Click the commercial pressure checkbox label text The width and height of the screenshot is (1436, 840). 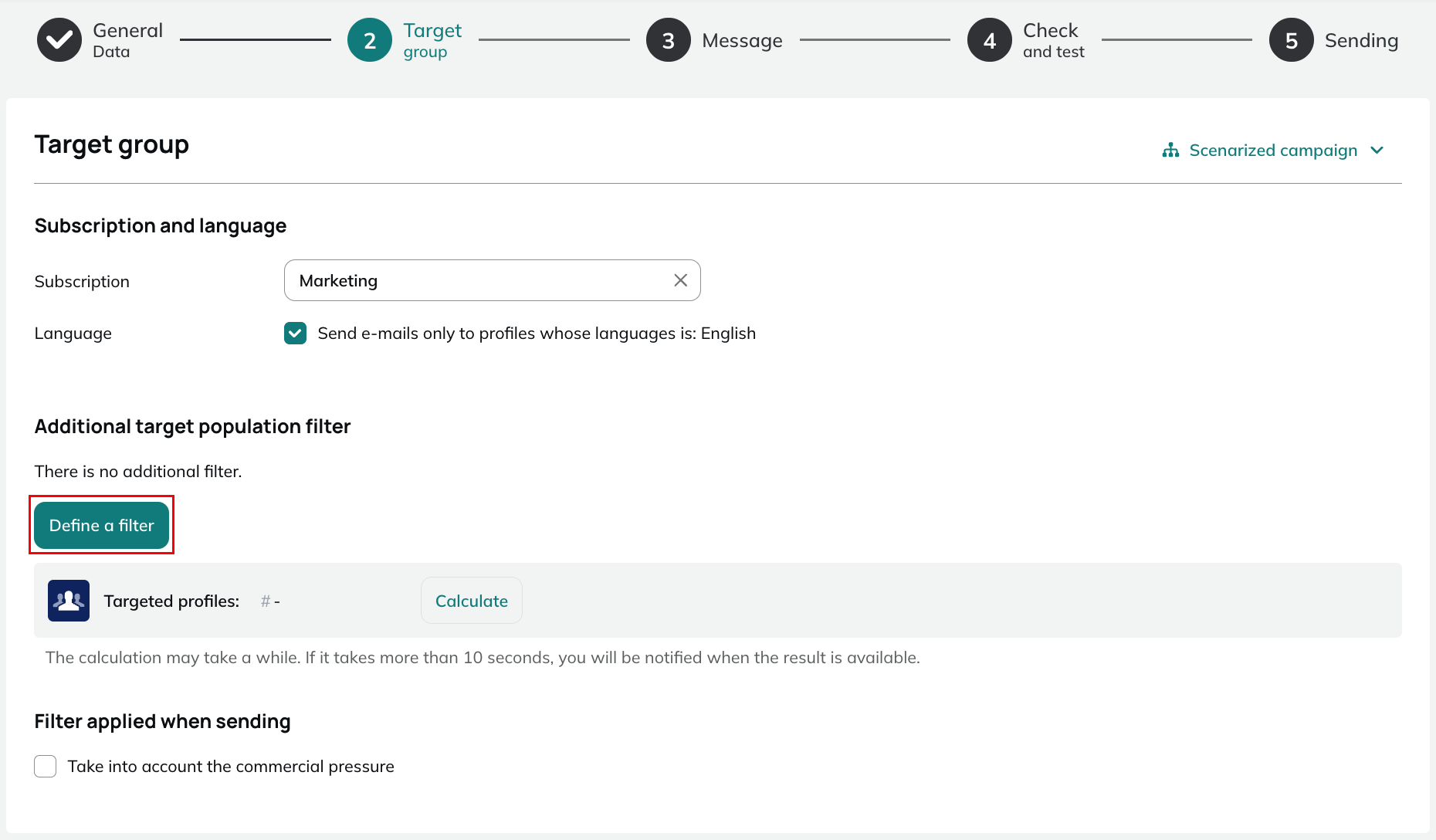[x=231, y=767]
